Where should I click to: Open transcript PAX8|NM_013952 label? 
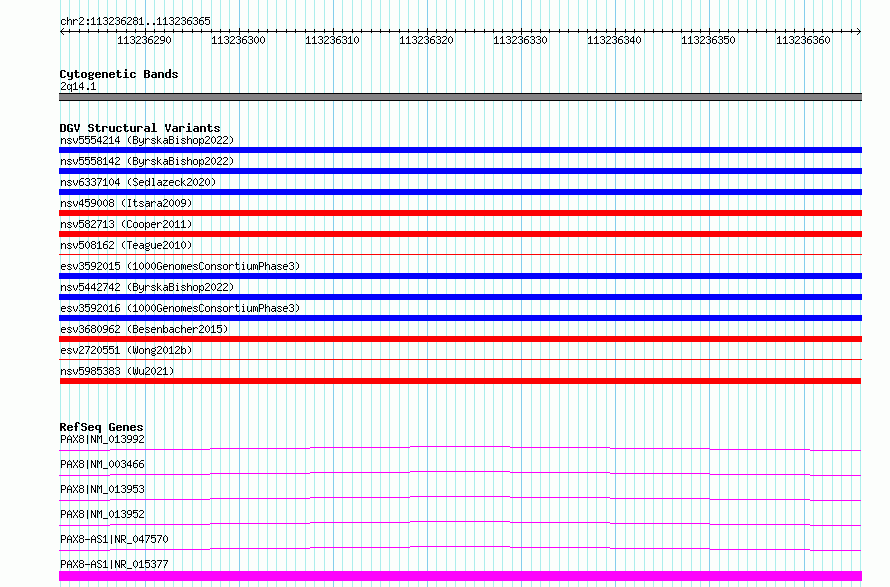[x=102, y=514]
